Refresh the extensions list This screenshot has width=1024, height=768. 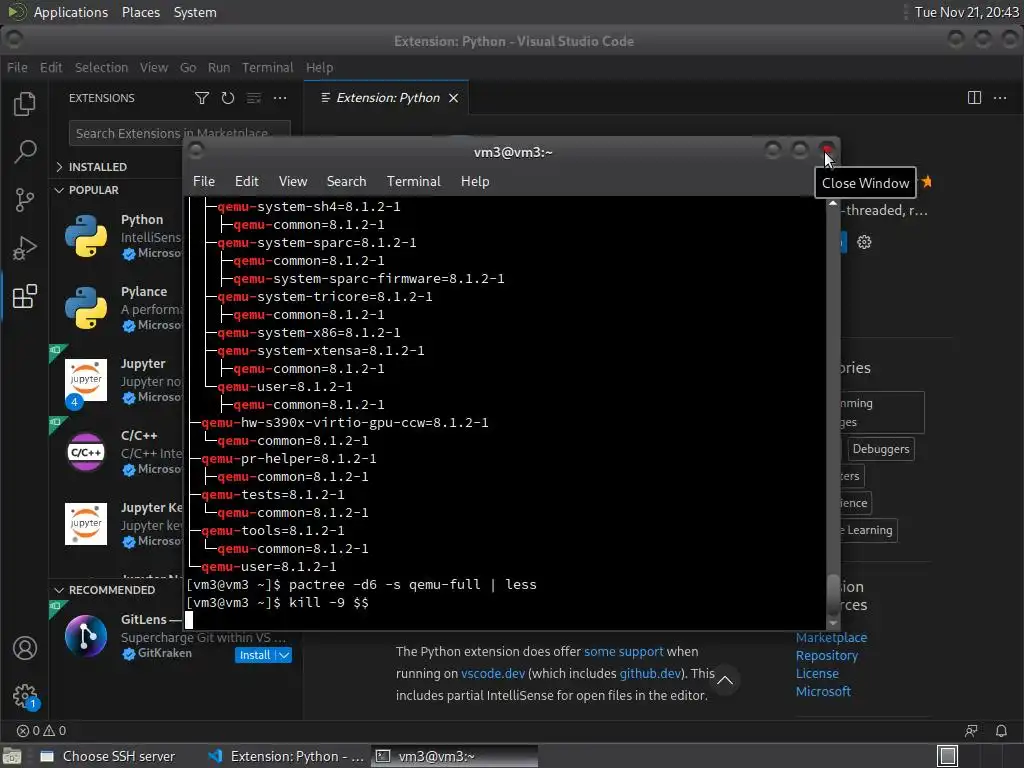(227, 98)
